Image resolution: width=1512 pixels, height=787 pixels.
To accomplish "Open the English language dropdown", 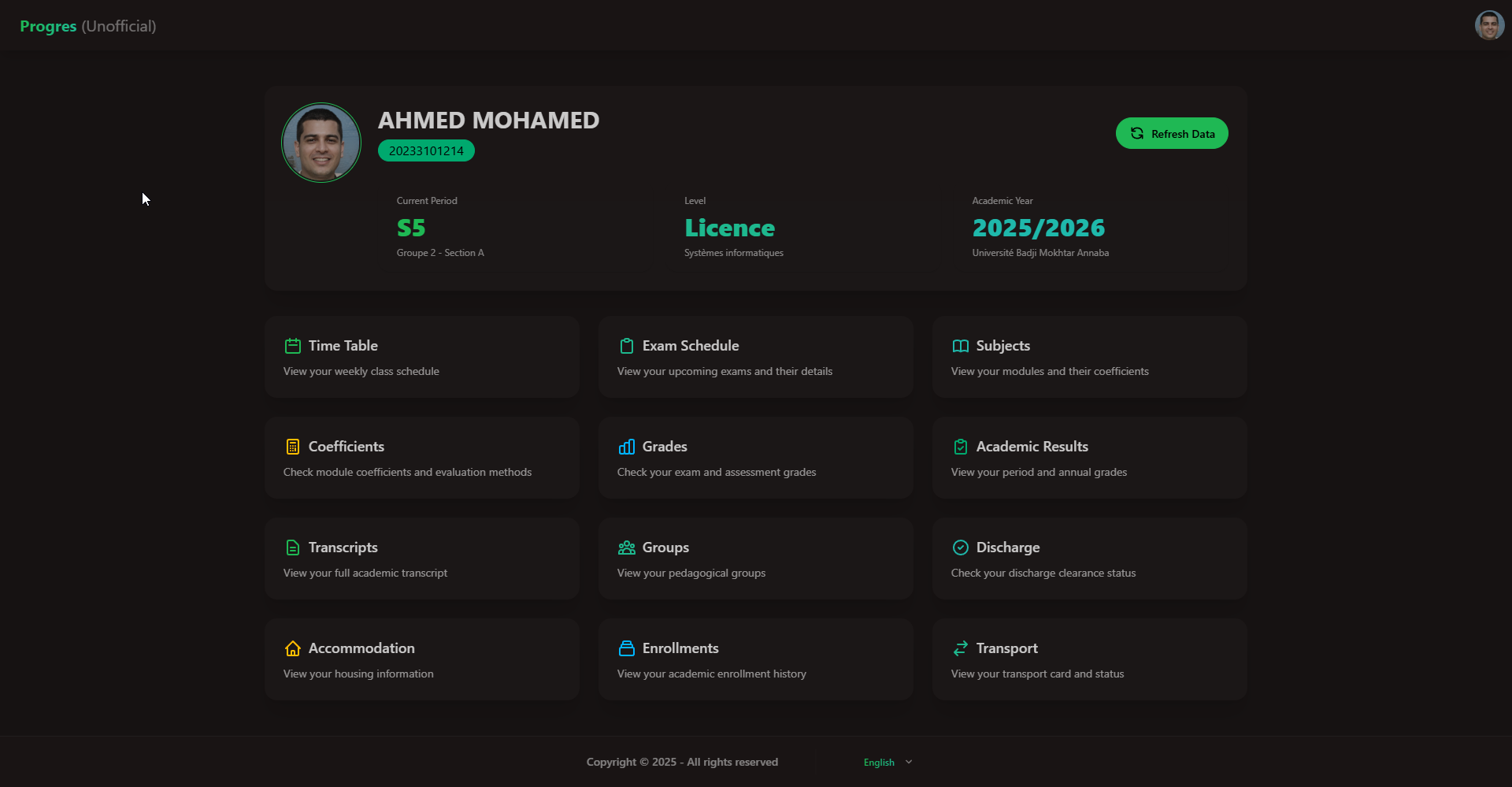I will point(885,762).
